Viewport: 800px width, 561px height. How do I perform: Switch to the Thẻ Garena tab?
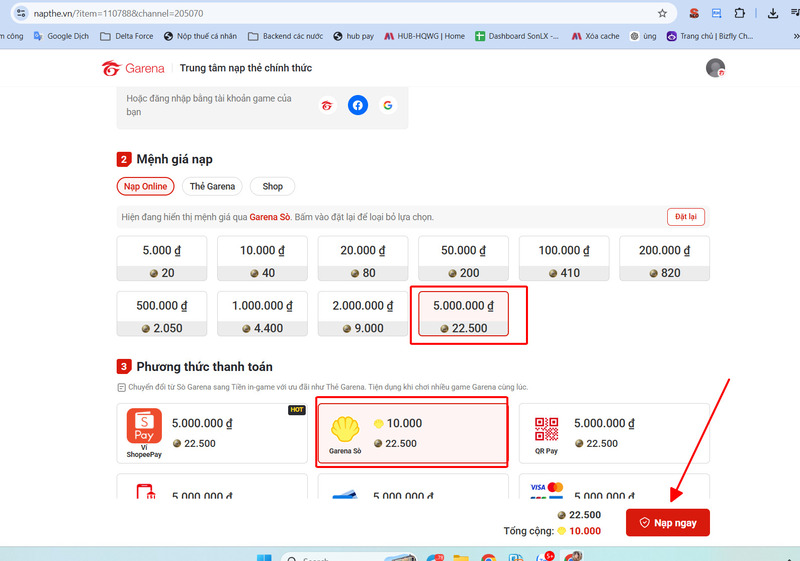pos(212,186)
